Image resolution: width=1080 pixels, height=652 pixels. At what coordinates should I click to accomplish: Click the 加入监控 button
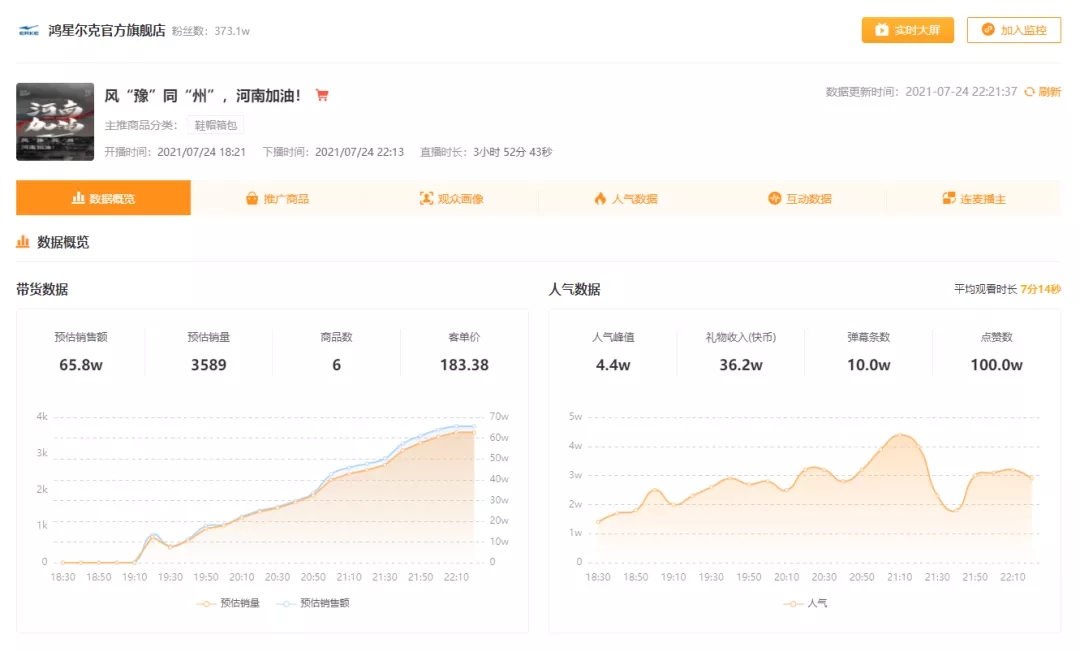1013,30
